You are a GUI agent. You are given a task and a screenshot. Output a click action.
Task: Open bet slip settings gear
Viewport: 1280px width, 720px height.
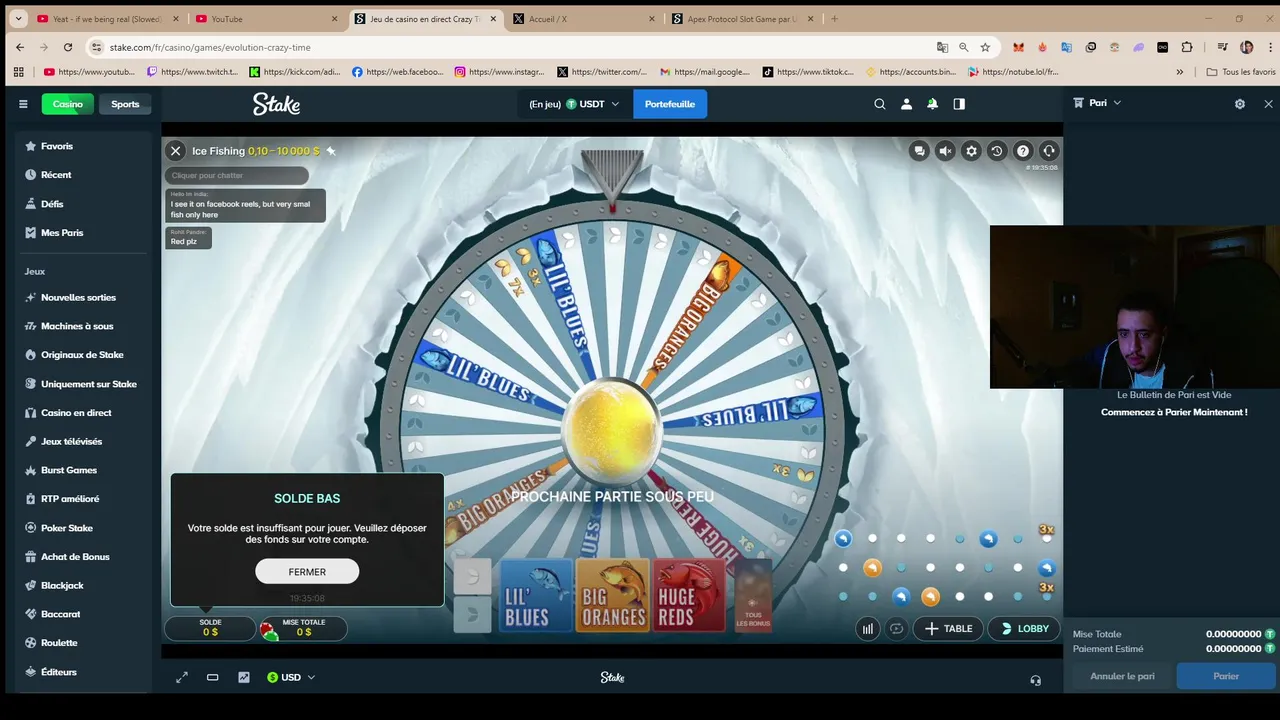click(1240, 104)
